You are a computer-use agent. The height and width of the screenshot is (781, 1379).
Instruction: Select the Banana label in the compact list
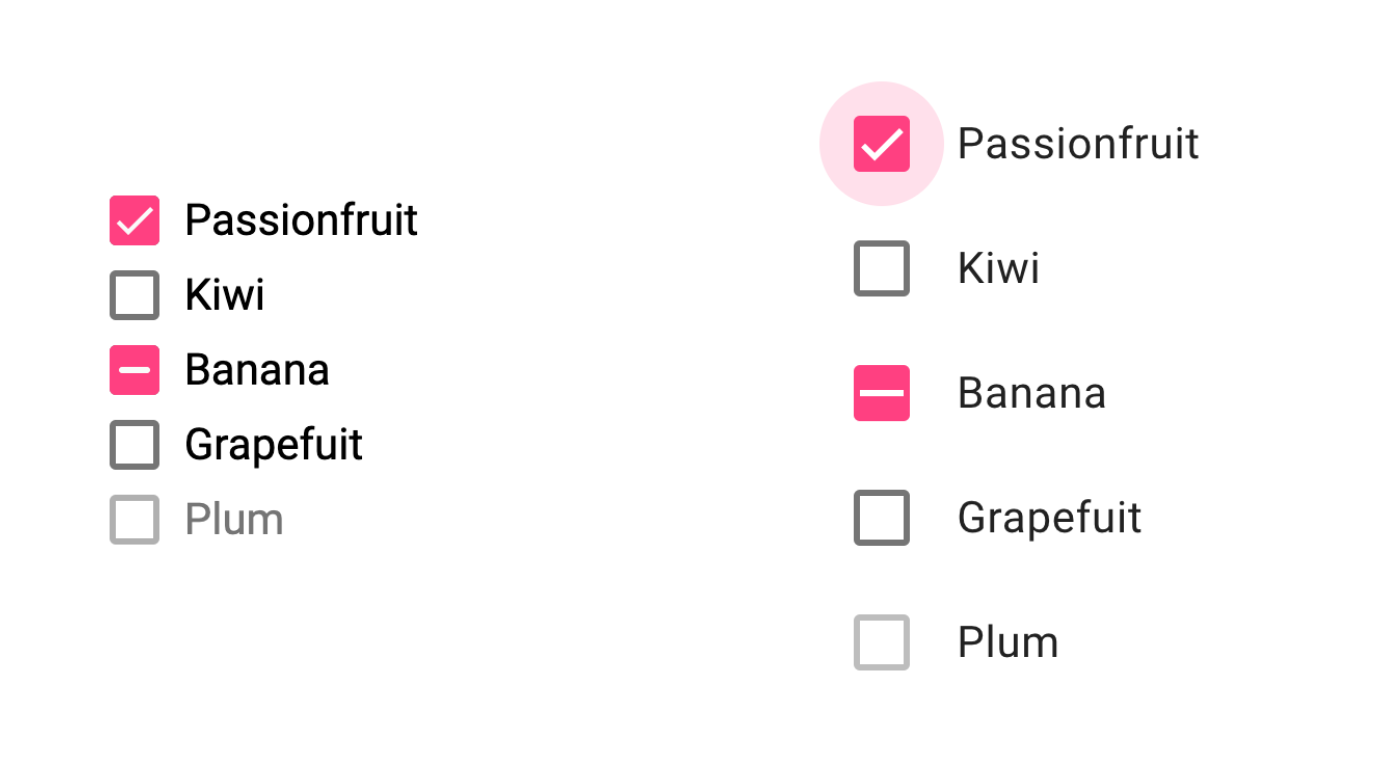[x=257, y=370]
